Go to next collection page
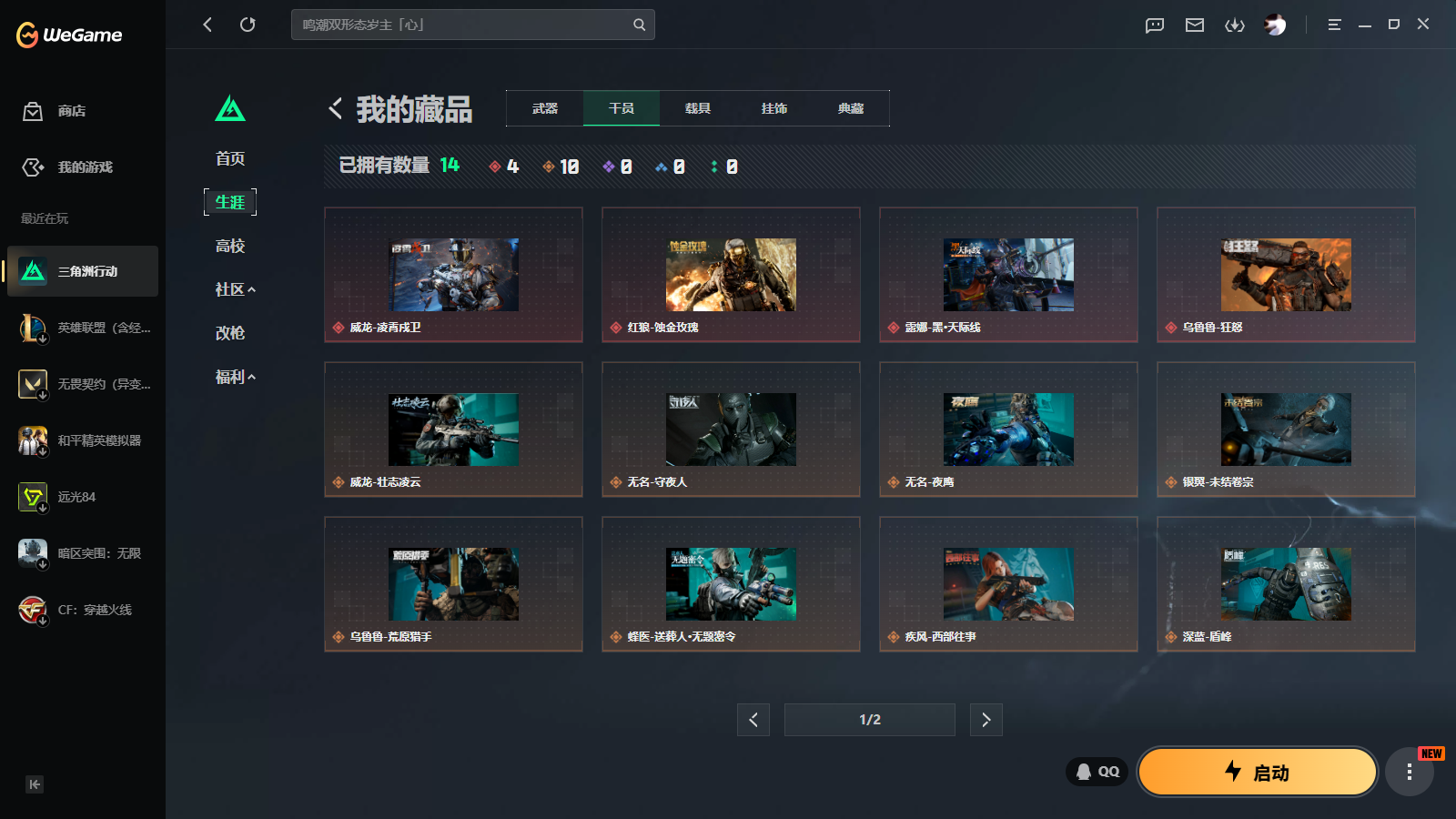Screen dimensions: 1456x819 (986, 720)
